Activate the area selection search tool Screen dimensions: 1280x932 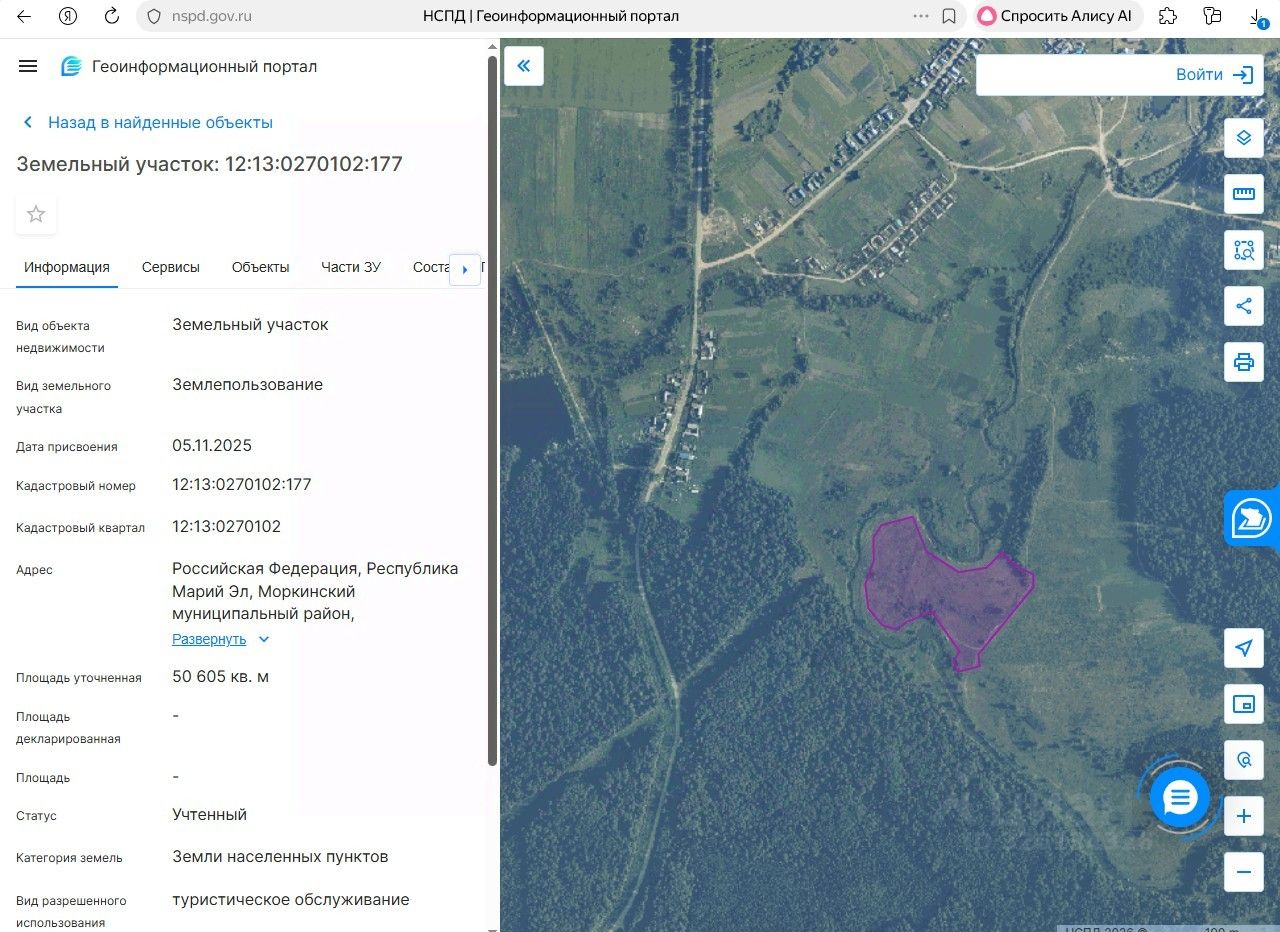click(x=1244, y=250)
